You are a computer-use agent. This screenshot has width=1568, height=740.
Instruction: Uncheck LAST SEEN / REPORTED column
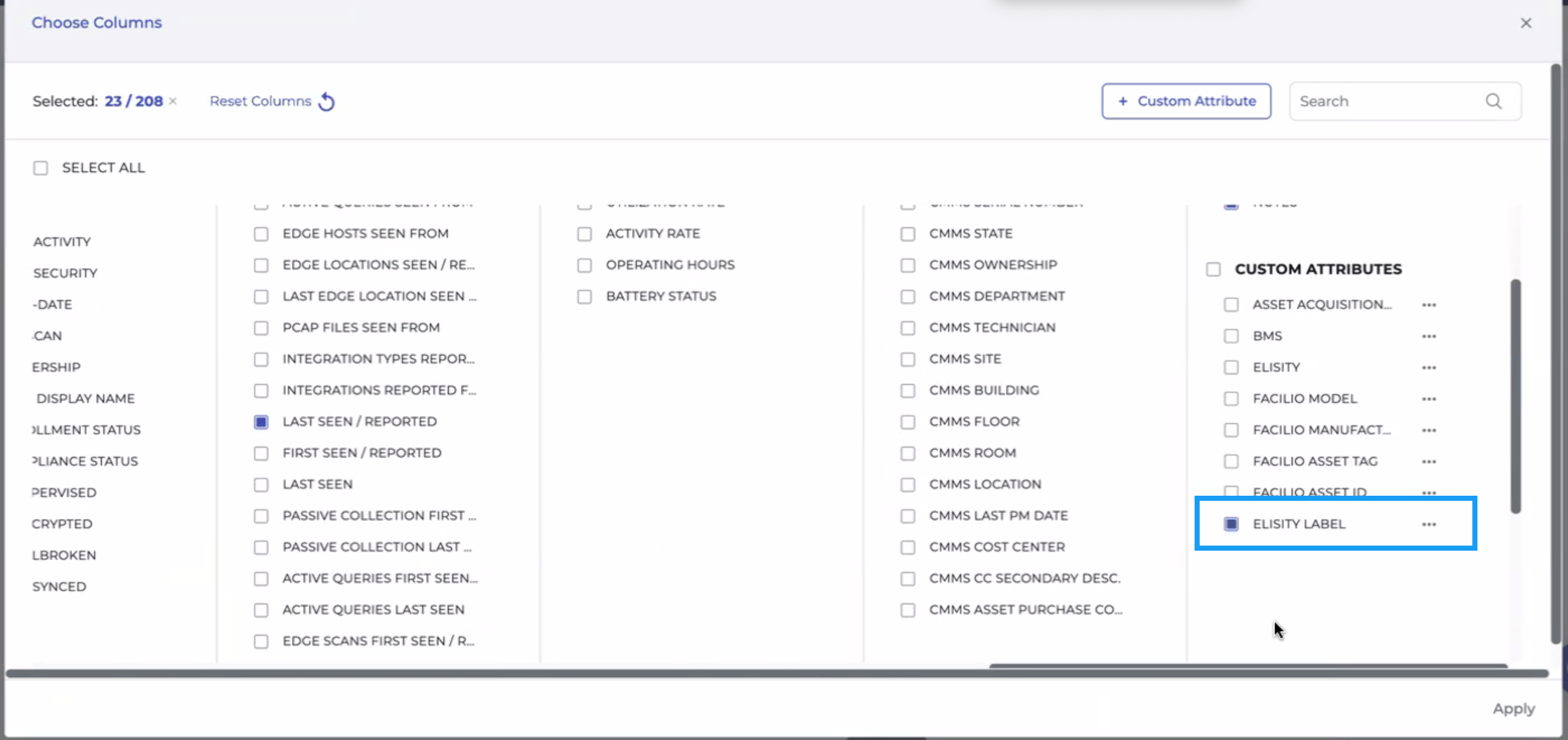(x=261, y=422)
